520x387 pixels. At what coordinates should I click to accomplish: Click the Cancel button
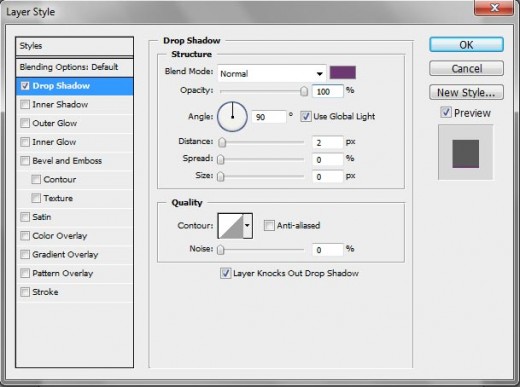(466, 68)
